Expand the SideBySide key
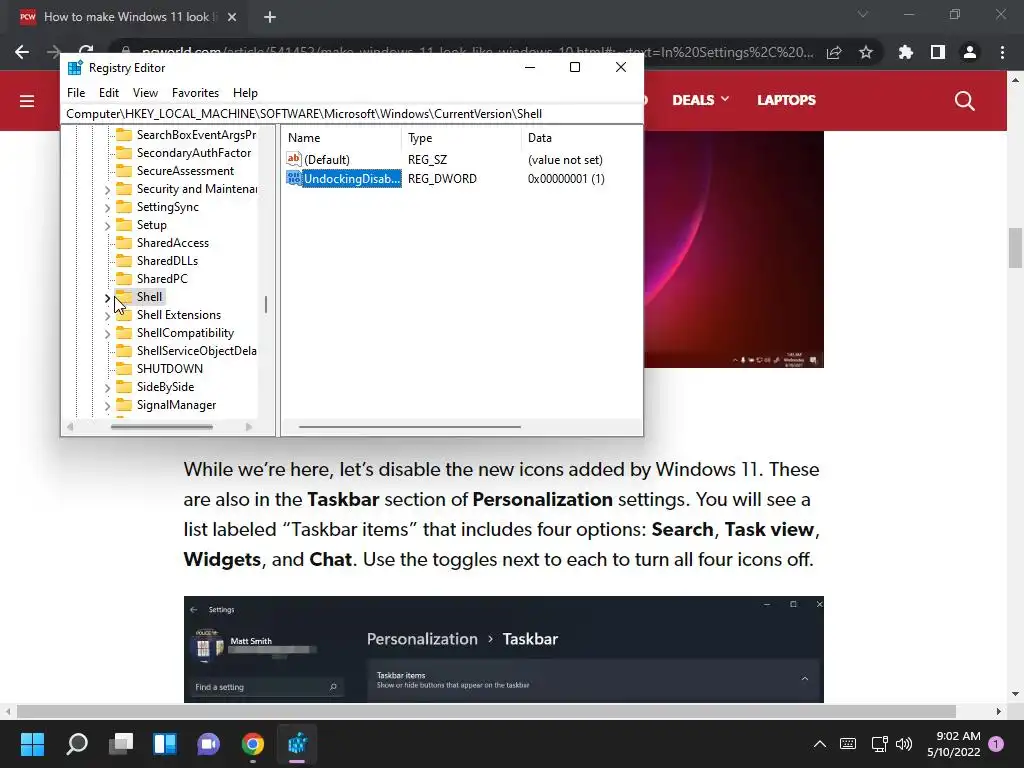 (107, 388)
